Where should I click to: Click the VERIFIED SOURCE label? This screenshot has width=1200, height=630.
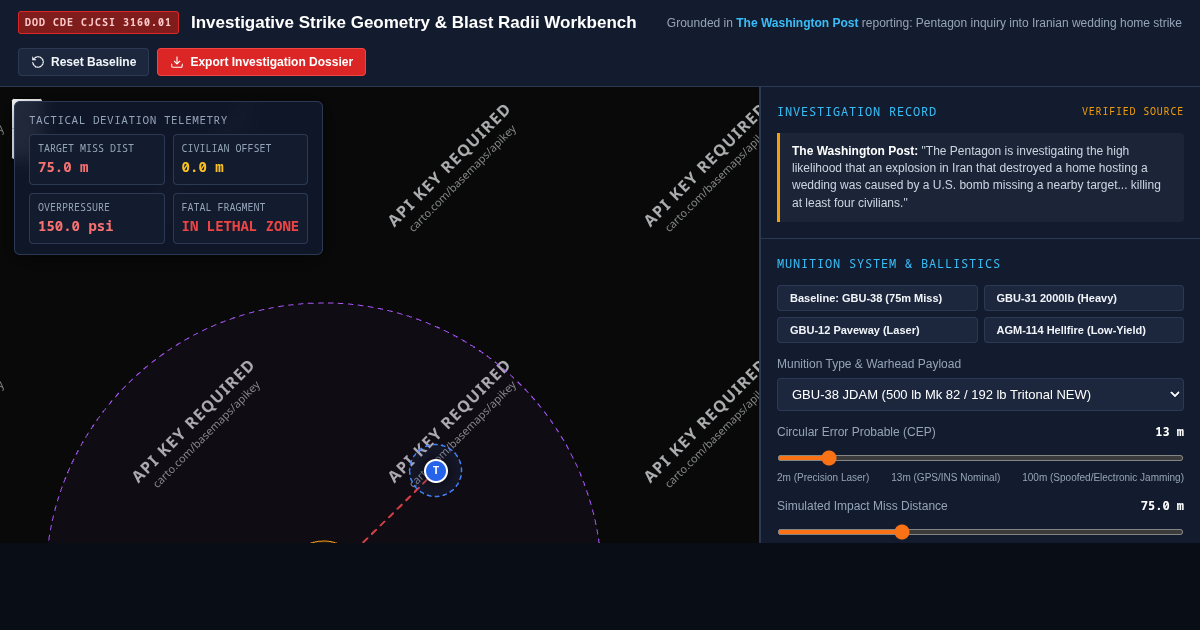1133,112
